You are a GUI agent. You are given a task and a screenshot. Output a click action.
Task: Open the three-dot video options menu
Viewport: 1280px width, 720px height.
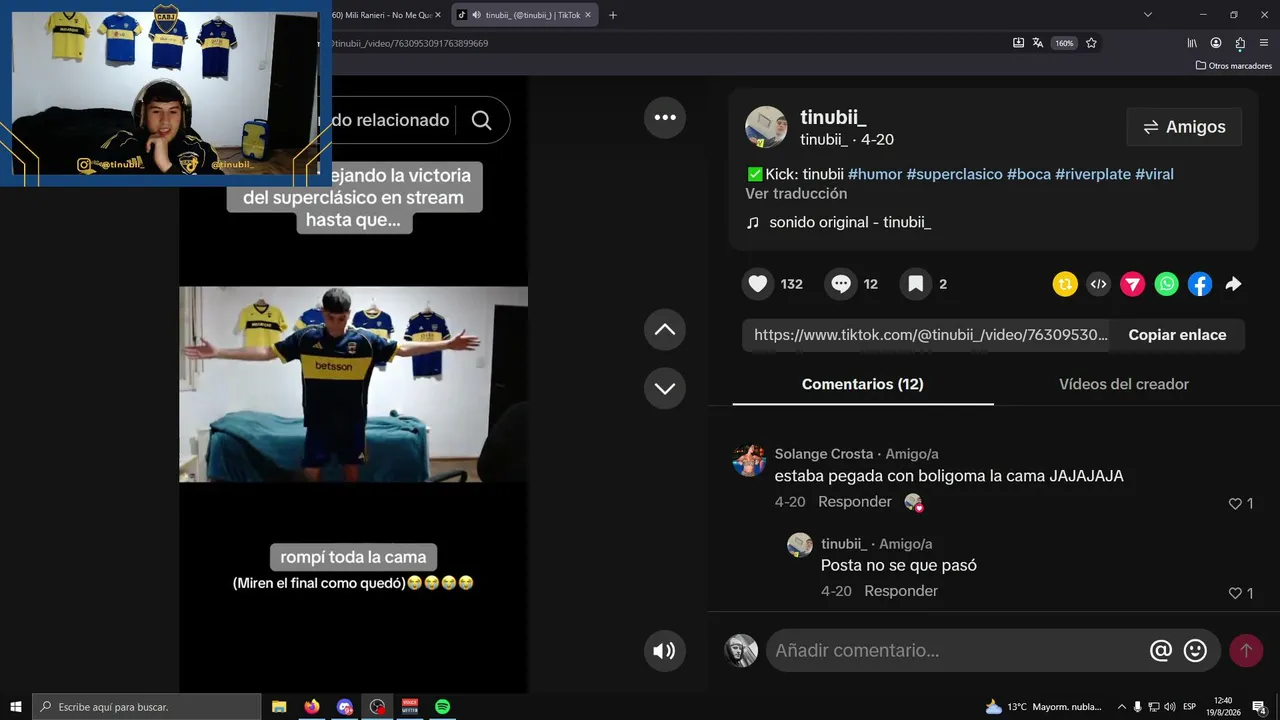coord(665,117)
